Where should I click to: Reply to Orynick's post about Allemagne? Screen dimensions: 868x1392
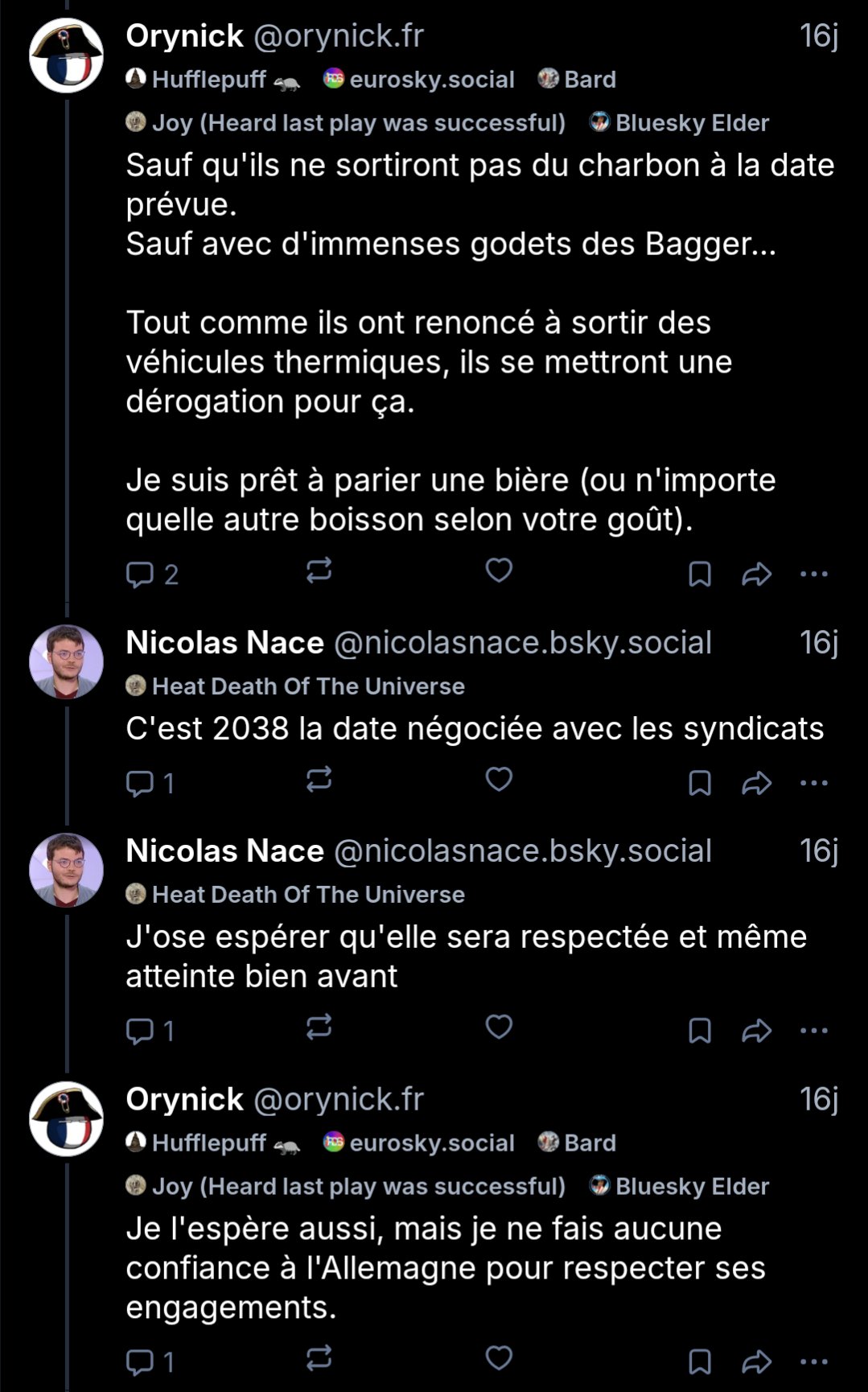click(x=150, y=1361)
